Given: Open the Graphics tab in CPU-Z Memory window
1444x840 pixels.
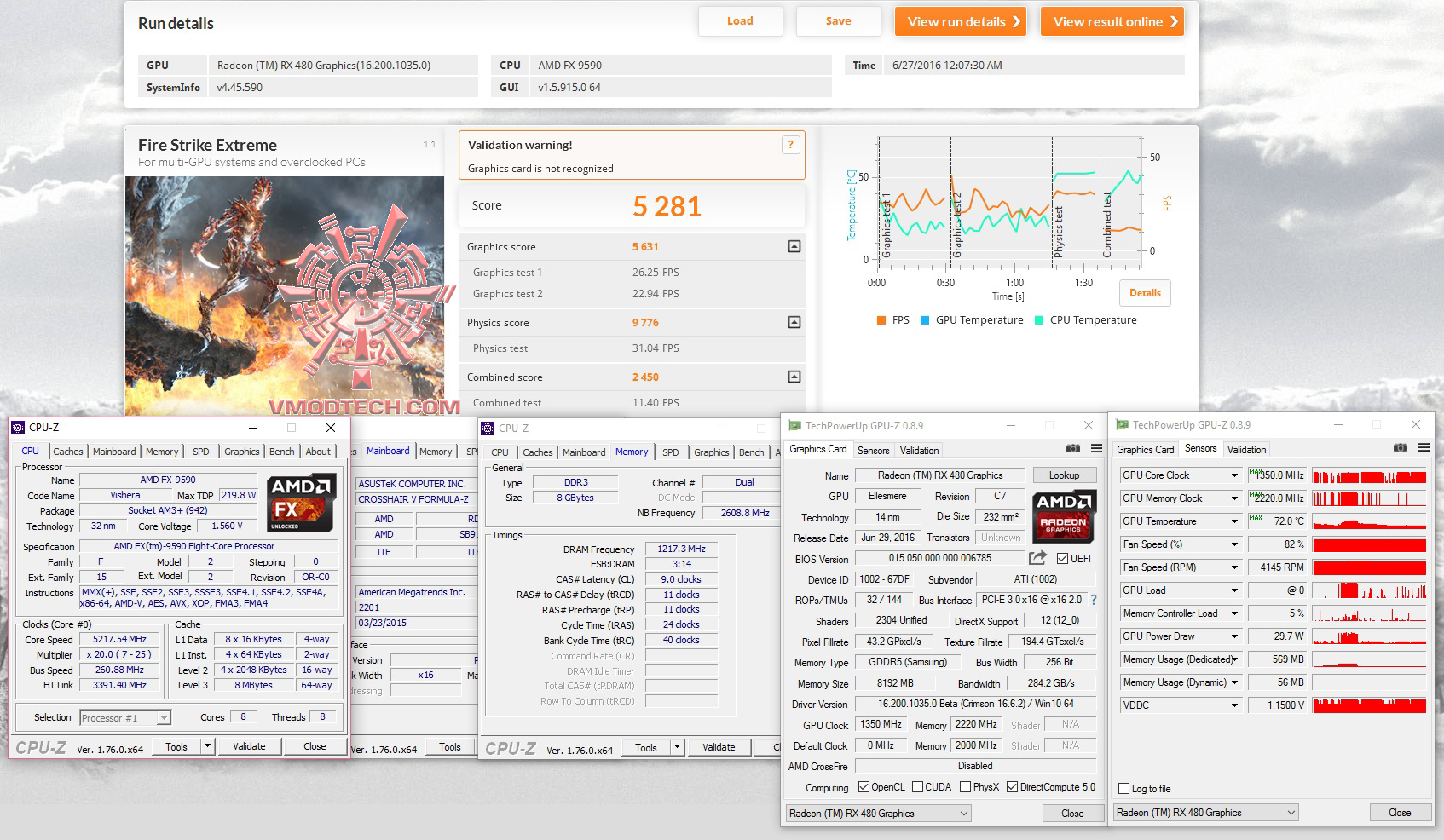Looking at the screenshot, I should [x=712, y=452].
